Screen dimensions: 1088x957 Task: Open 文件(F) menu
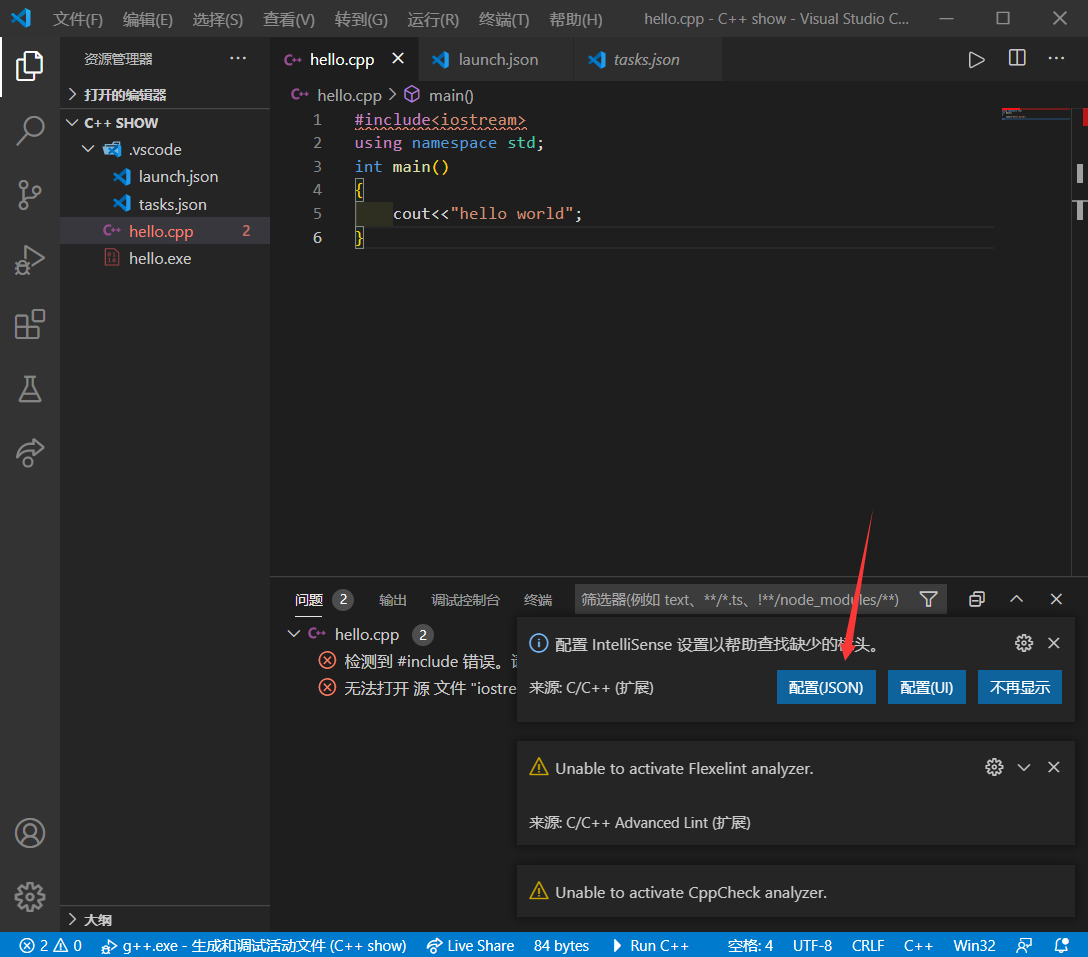point(78,19)
